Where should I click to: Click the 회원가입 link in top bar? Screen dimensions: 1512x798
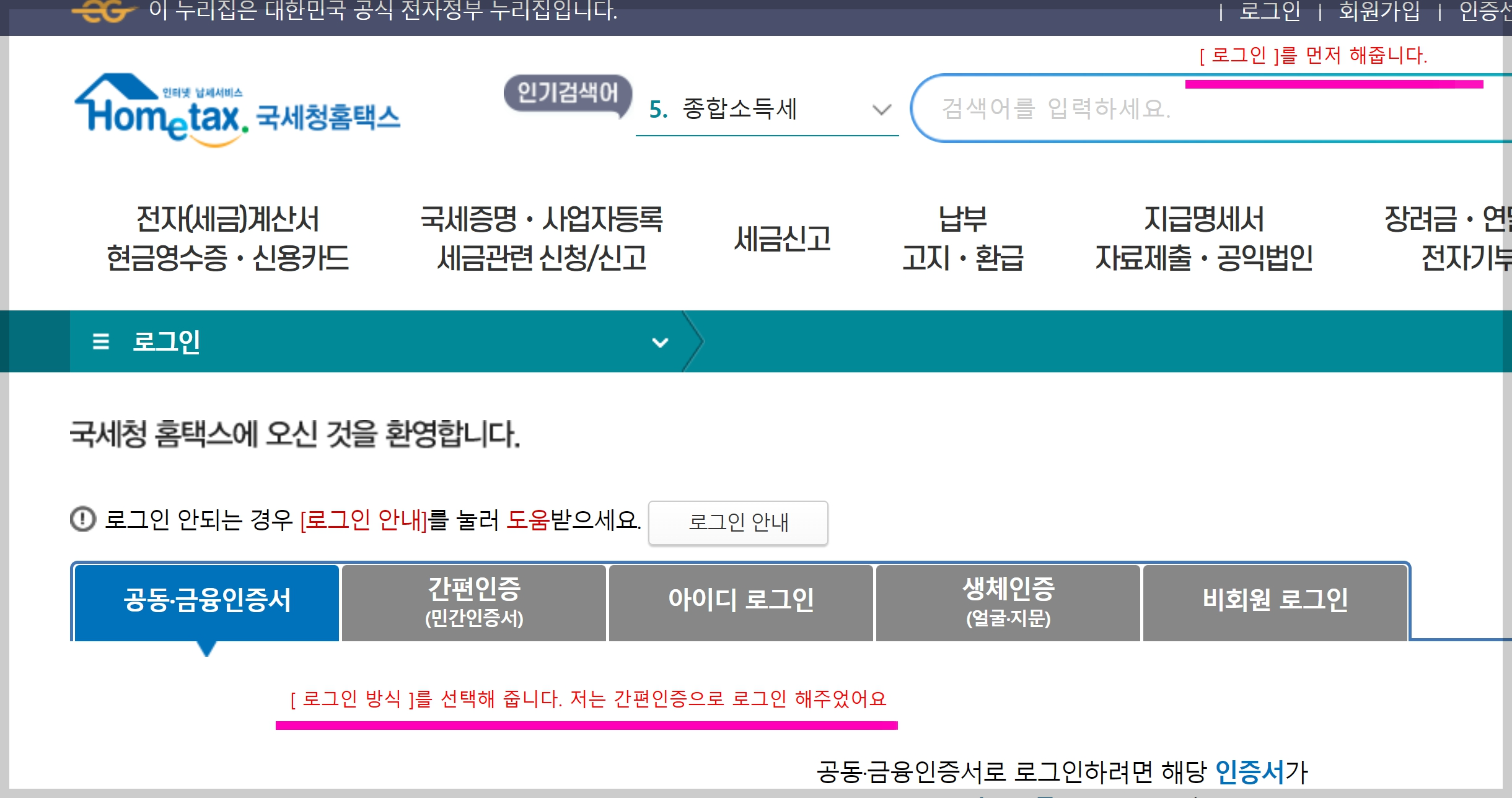click(x=1379, y=11)
